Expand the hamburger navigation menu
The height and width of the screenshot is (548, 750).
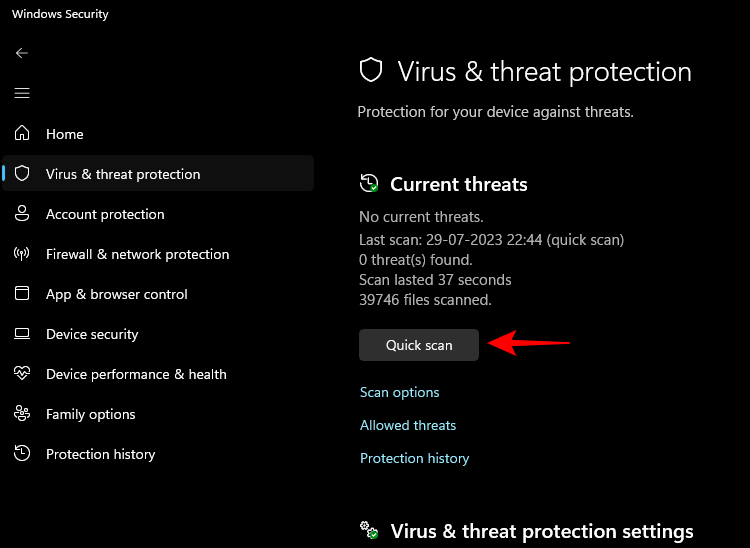coord(22,93)
